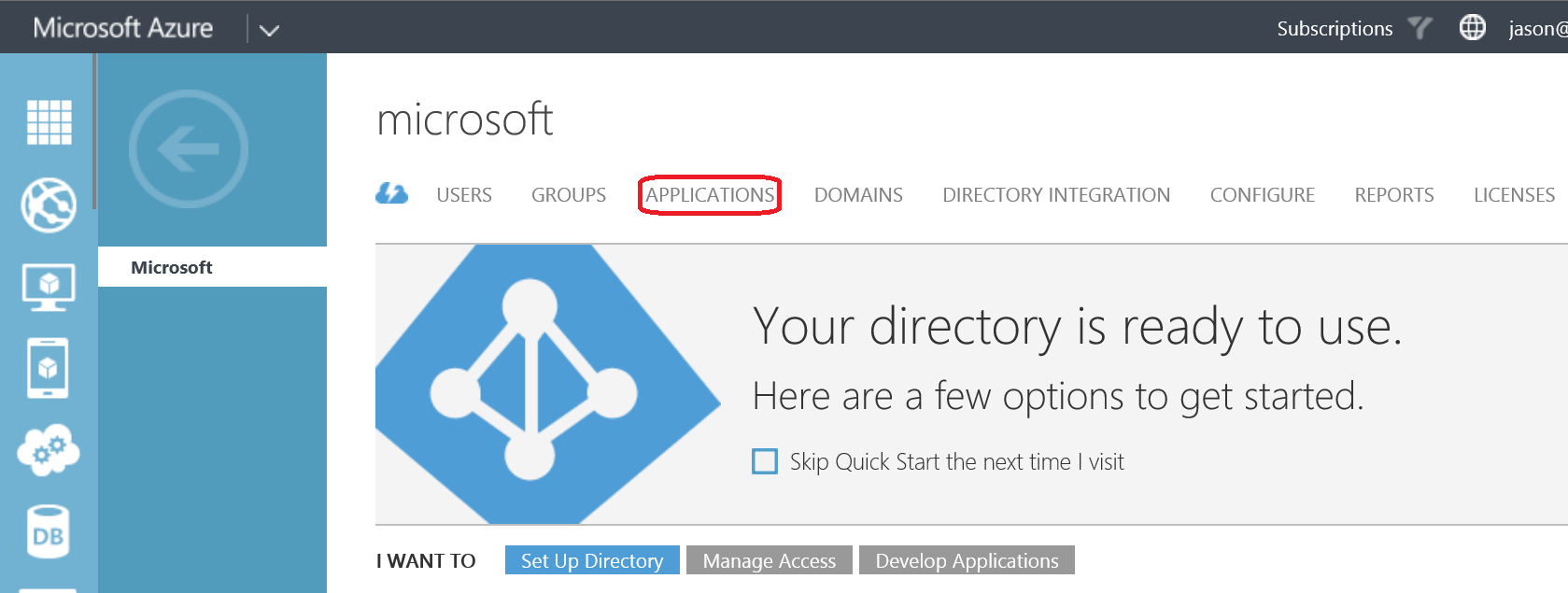Viewport: 1568px width, 593px height.
Task: Open the Web Sites globe icon
Action: (49, 205)
